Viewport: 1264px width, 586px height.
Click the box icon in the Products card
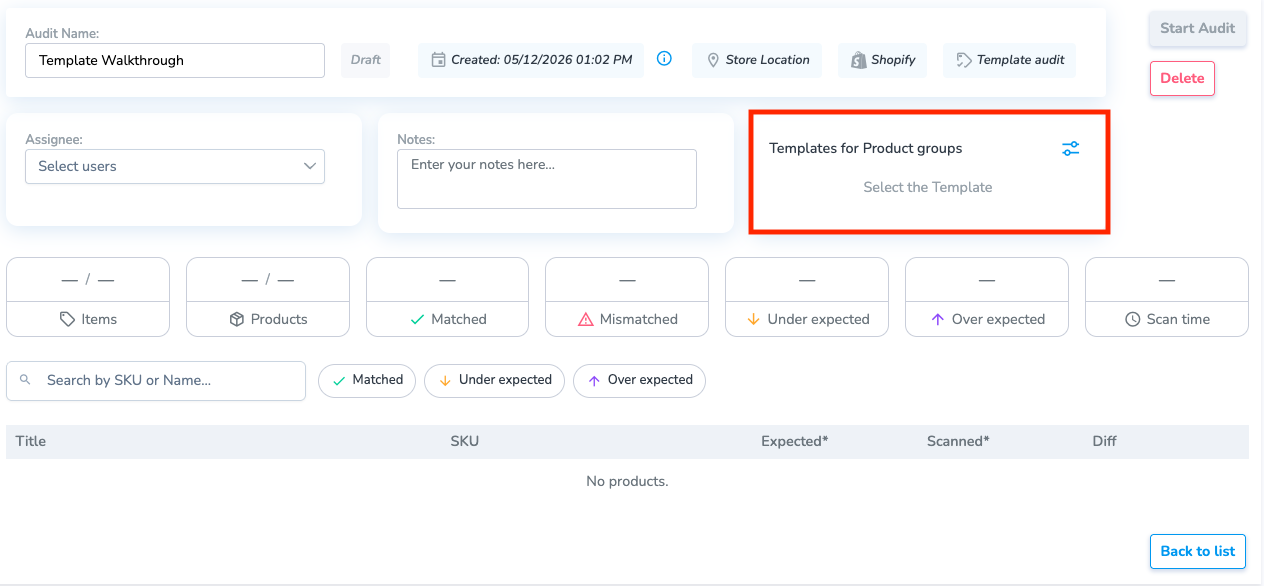click(x=237, y=319)
